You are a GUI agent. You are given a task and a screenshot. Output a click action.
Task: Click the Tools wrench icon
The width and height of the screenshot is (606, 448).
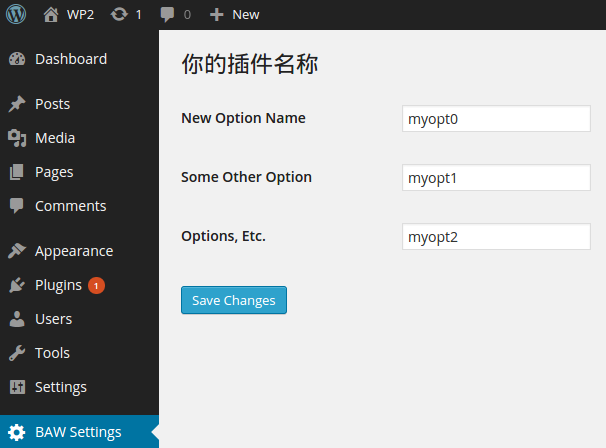pos(17,353)
